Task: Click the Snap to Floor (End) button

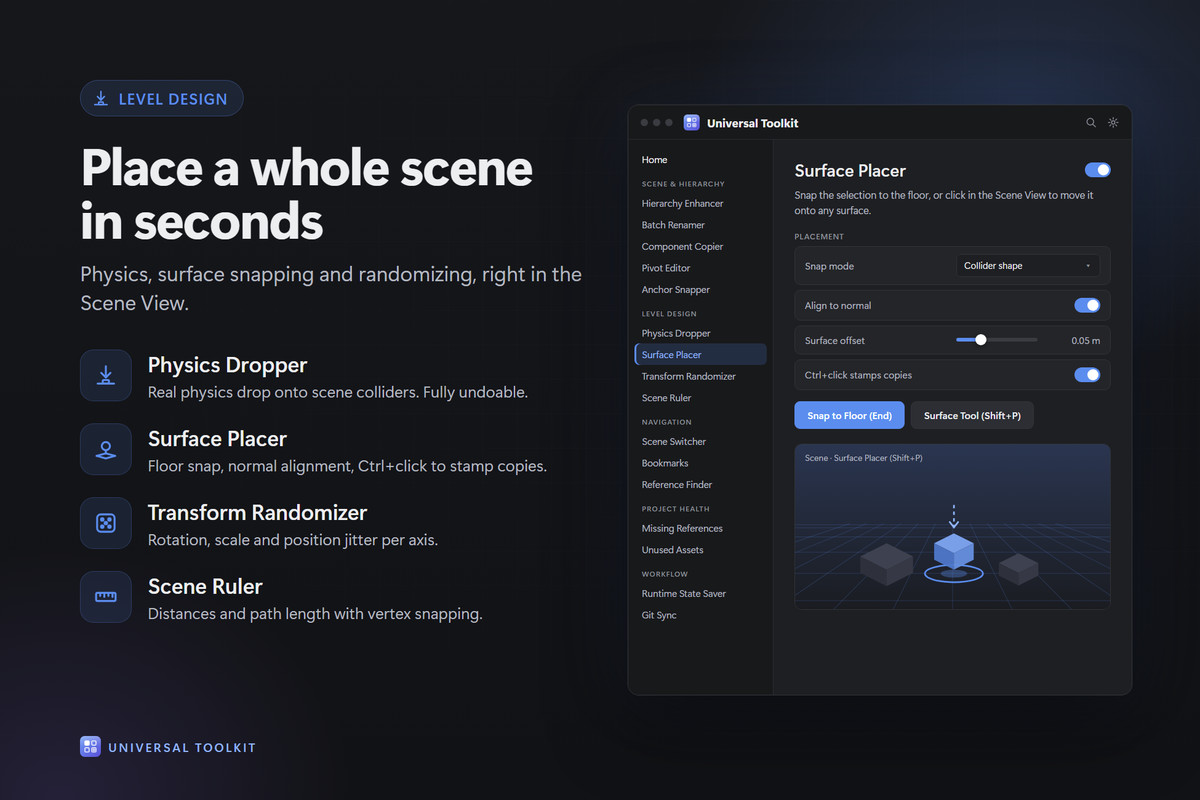Action: [x=849, y=416]
